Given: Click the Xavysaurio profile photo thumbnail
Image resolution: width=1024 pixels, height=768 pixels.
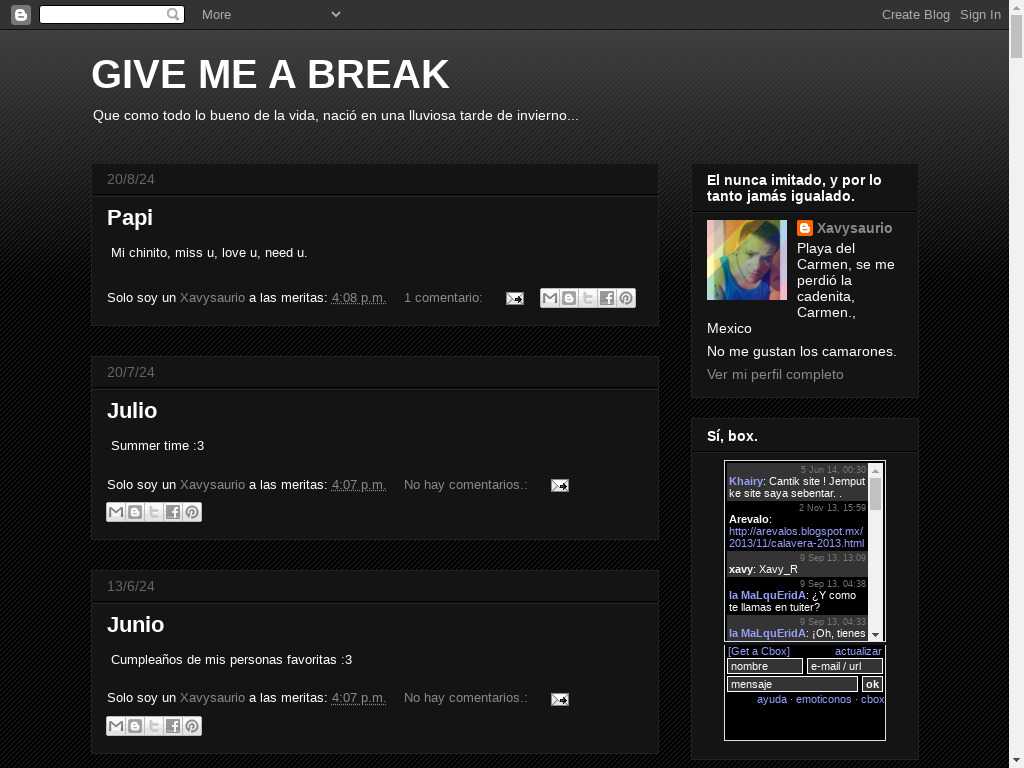Looking at the screenshot, I should (747, 260).
